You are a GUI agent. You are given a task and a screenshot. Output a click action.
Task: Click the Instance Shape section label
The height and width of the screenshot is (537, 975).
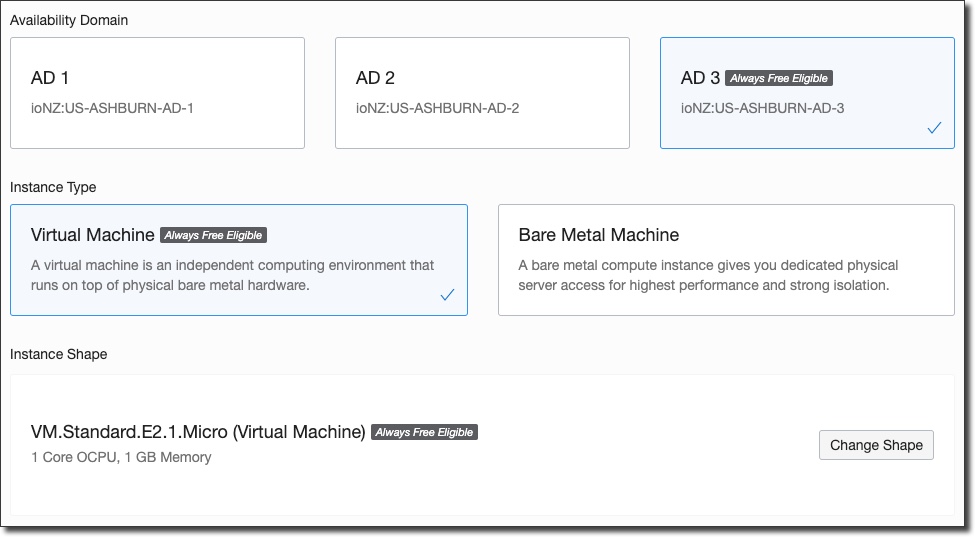[x=58, y=354]
